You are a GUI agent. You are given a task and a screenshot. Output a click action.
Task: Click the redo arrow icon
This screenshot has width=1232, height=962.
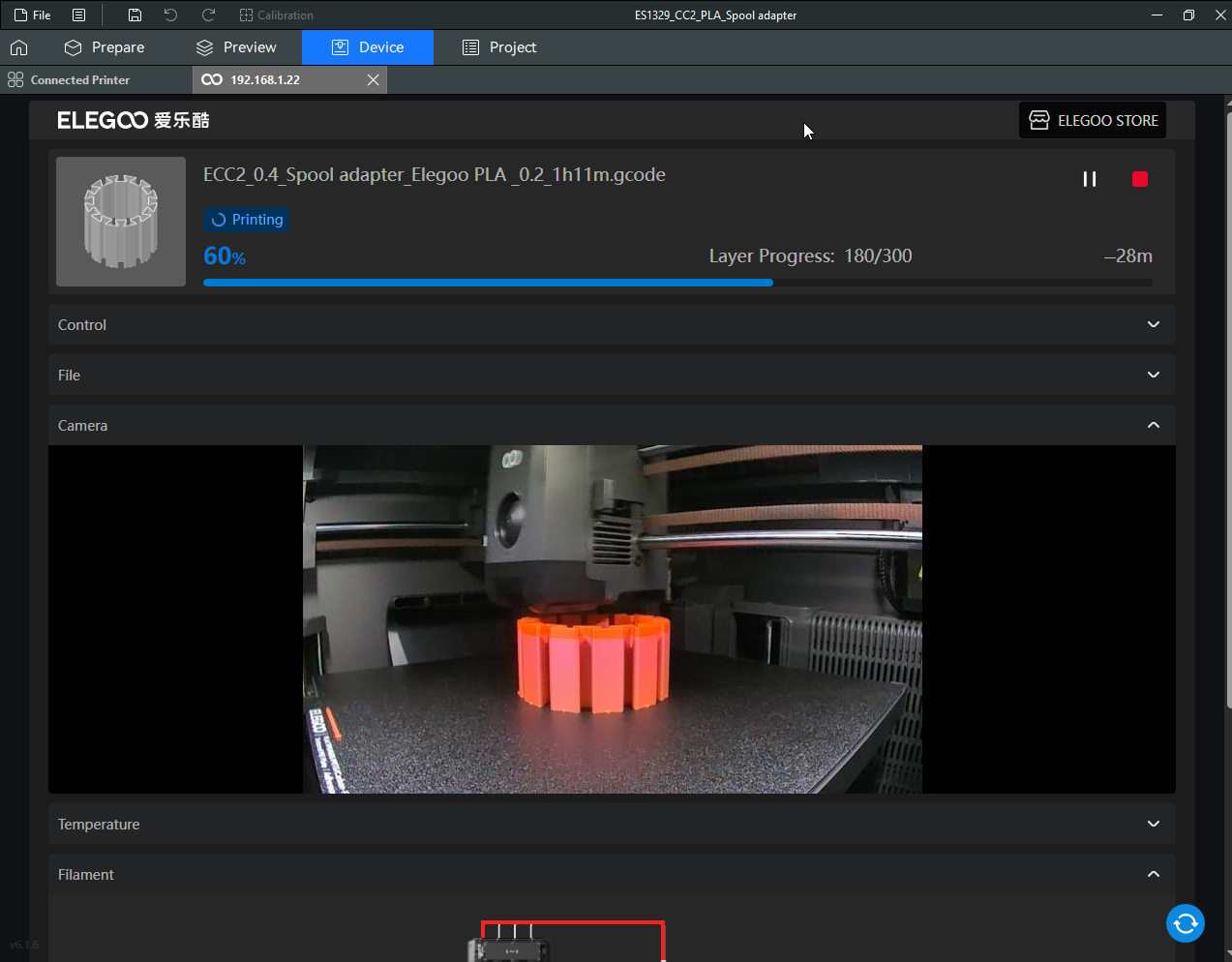point(208,15)
